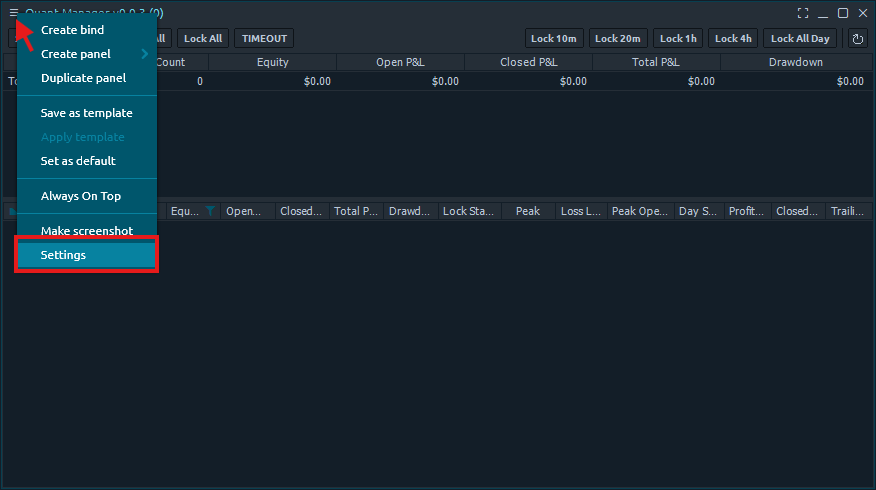The width and height of the screenshot is (876, 490).
Task: Toggle Always On Top option
Action: click(x=81, y=196)
